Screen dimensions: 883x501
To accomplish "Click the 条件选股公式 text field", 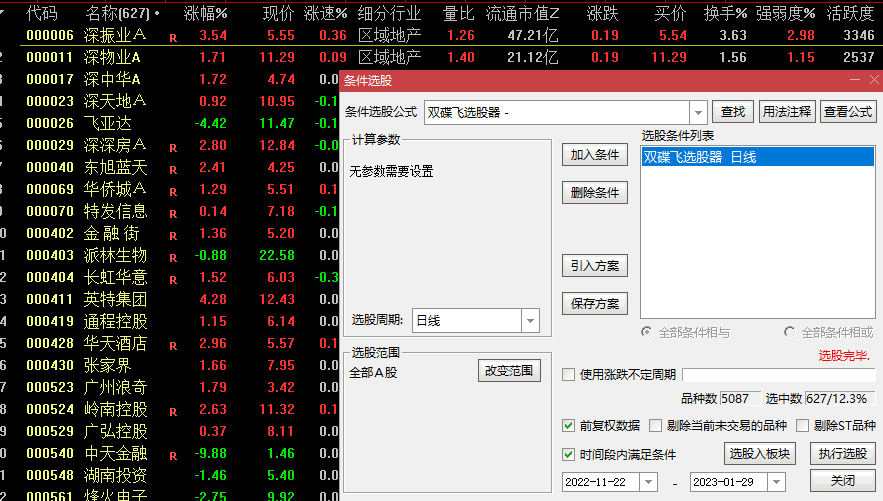I will point(557,113).
